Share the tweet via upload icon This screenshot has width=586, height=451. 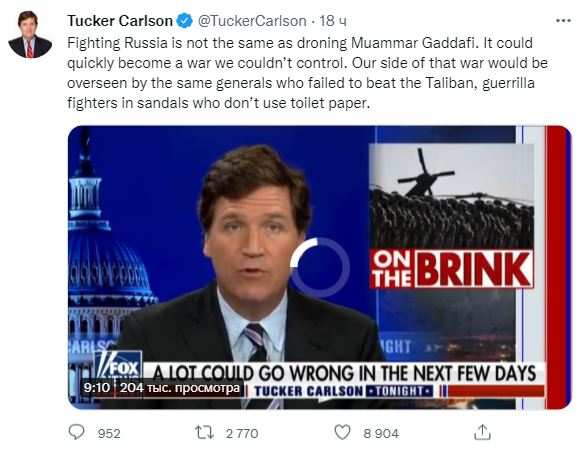(x=482, y=432)
